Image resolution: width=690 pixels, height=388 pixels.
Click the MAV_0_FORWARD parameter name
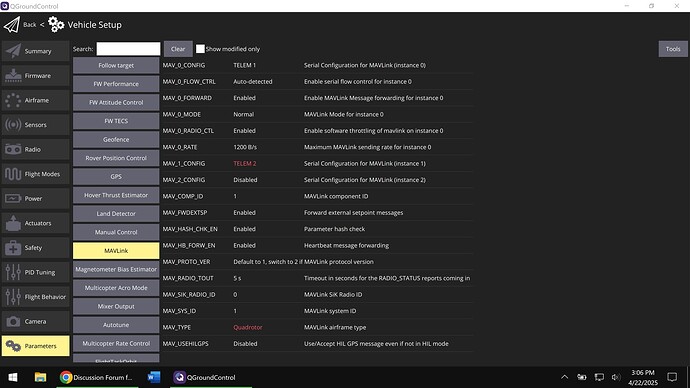pos(187,98)
